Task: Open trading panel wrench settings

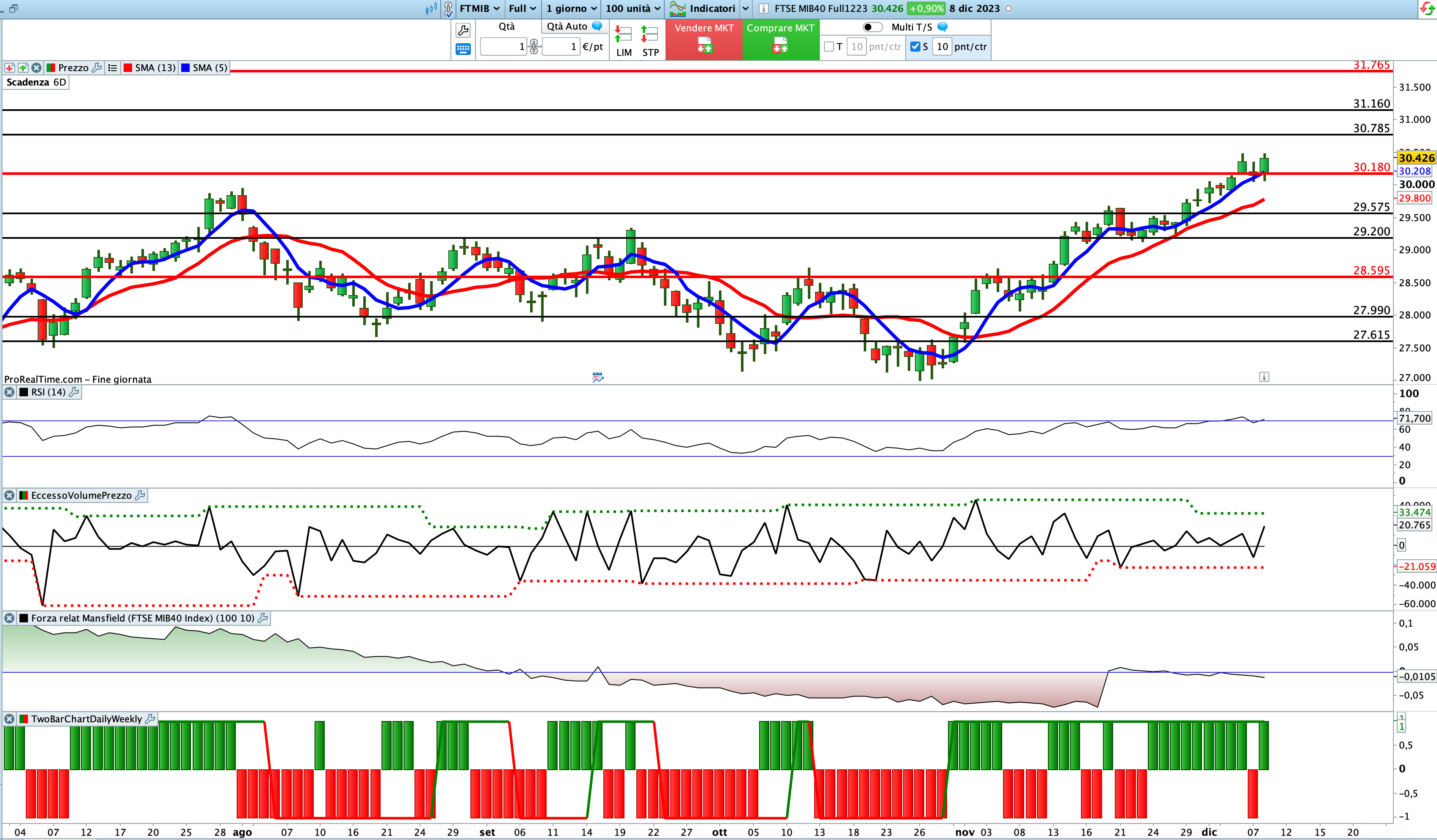Action: point(463,30)
